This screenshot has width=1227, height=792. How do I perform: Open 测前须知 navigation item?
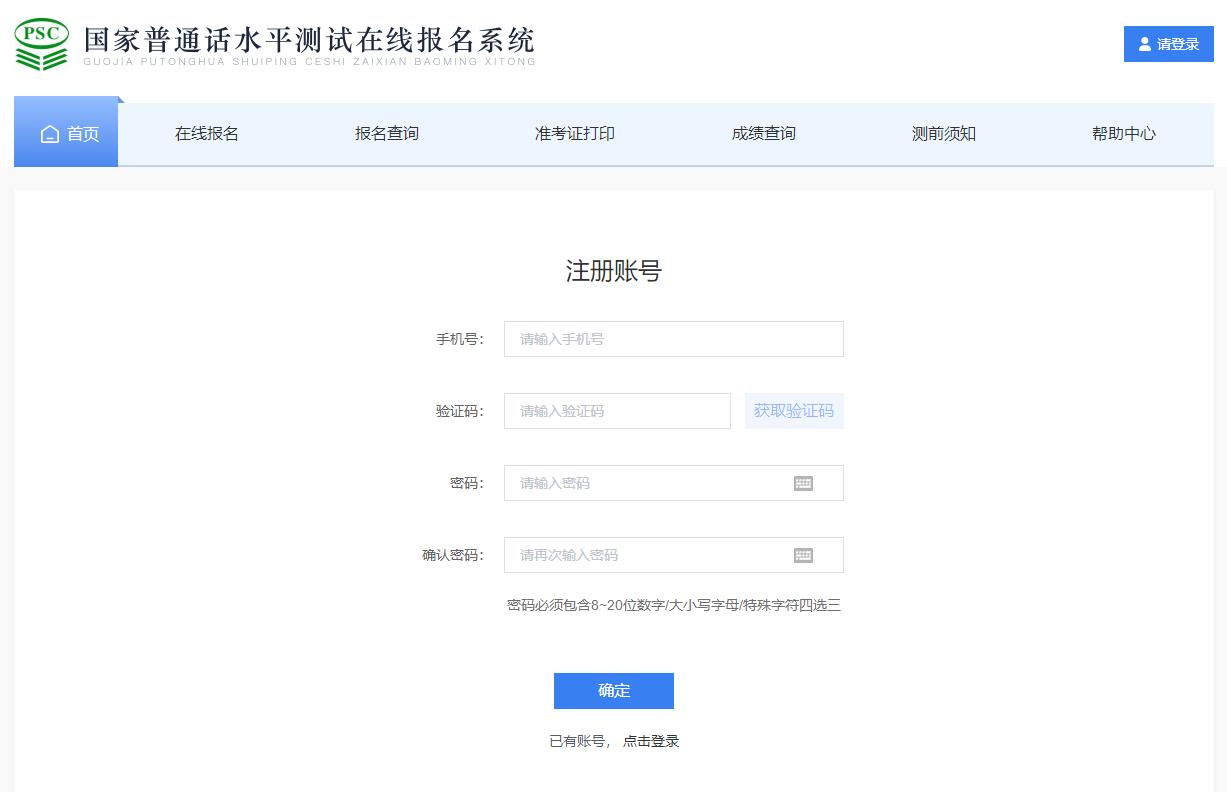[x=944, y=134]
